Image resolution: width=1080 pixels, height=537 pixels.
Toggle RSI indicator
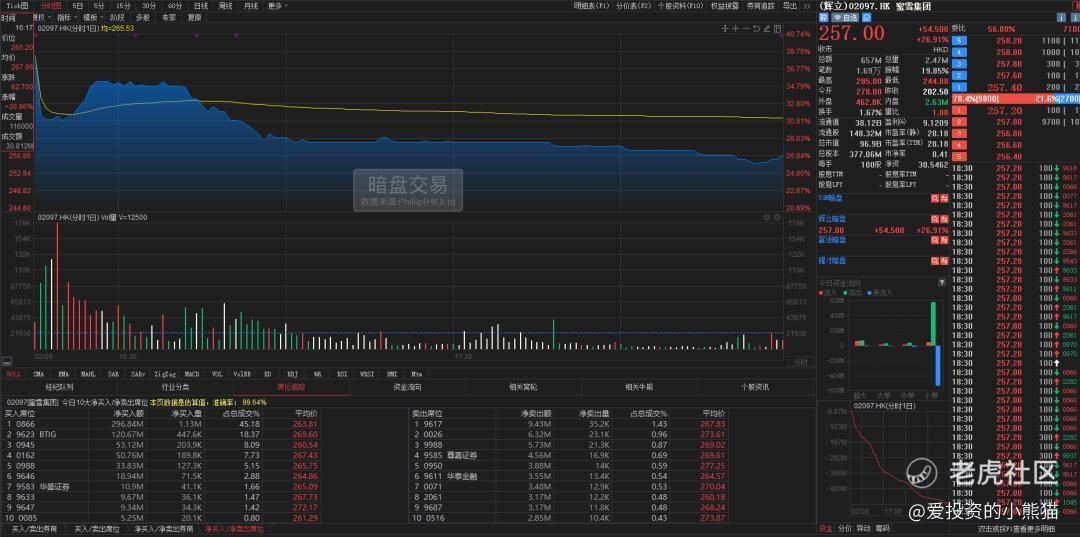click(x=341, y=374)
